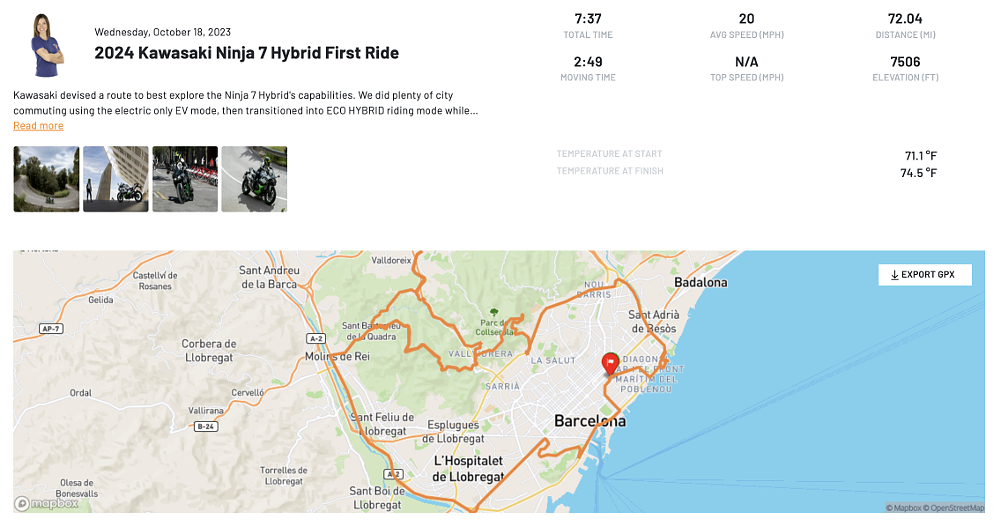Screen dimensions: 1000x528
Task: Click the N/A top speed value
Action: click(746, 62)
